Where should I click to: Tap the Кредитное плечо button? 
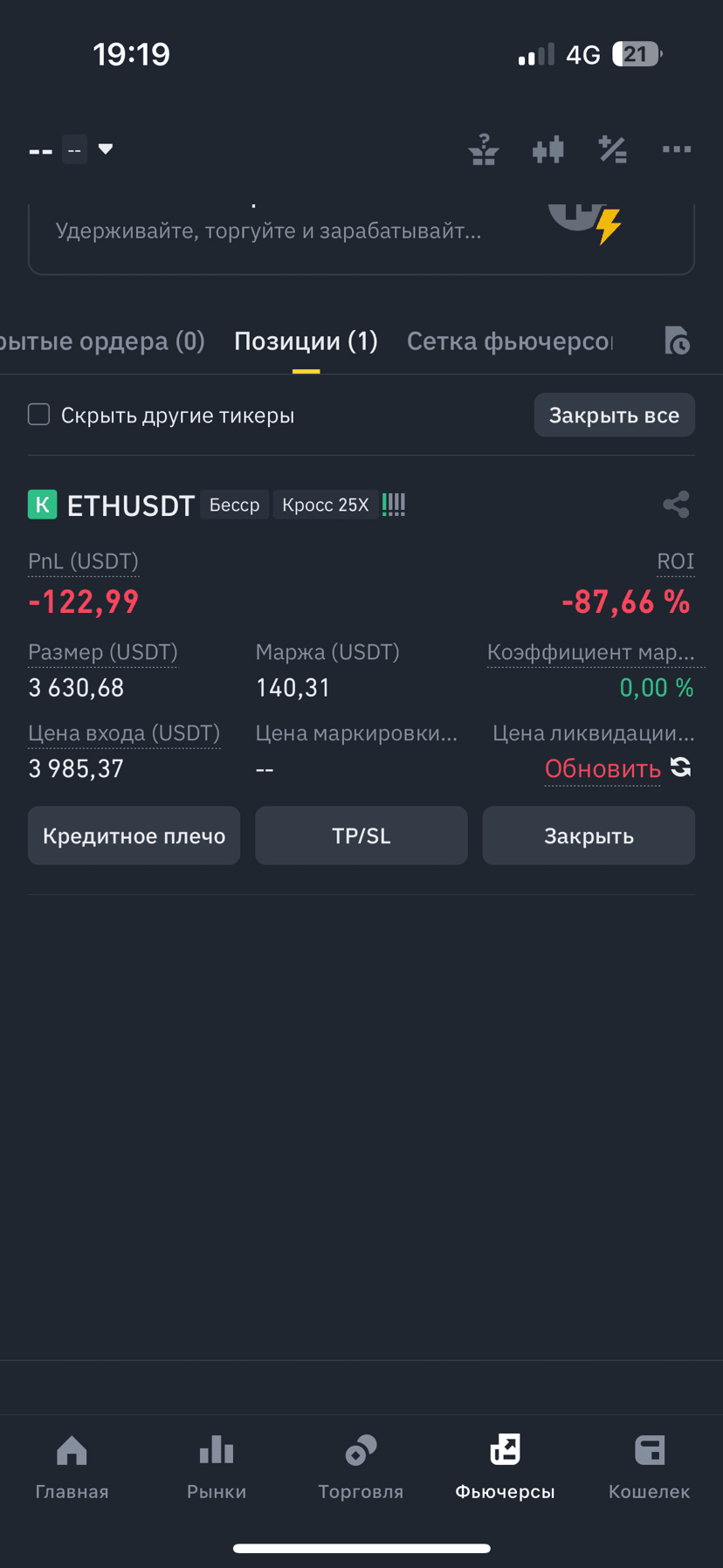134,836
